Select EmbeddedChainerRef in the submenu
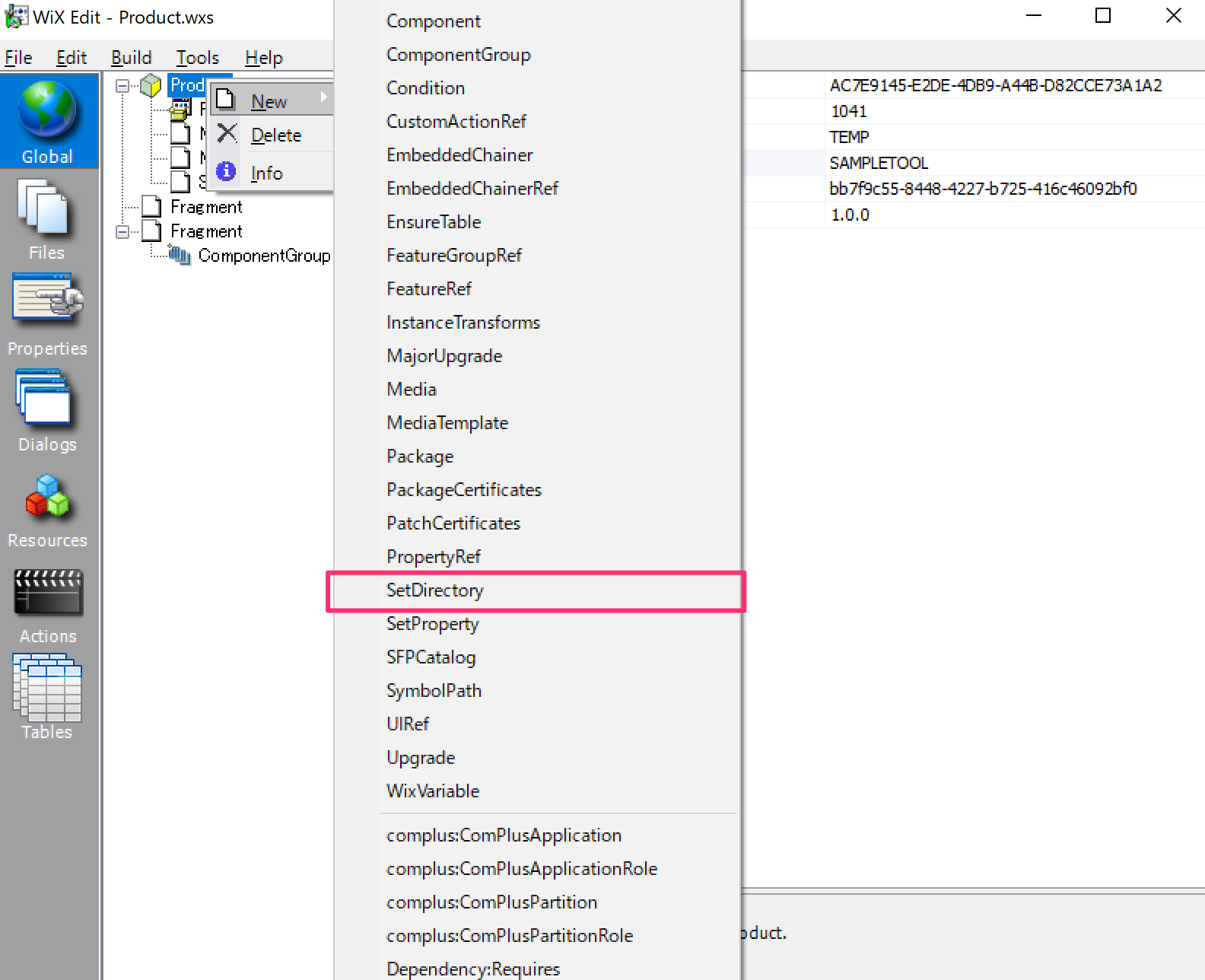This screenshot has height=980, width=1205. point(536,189)
